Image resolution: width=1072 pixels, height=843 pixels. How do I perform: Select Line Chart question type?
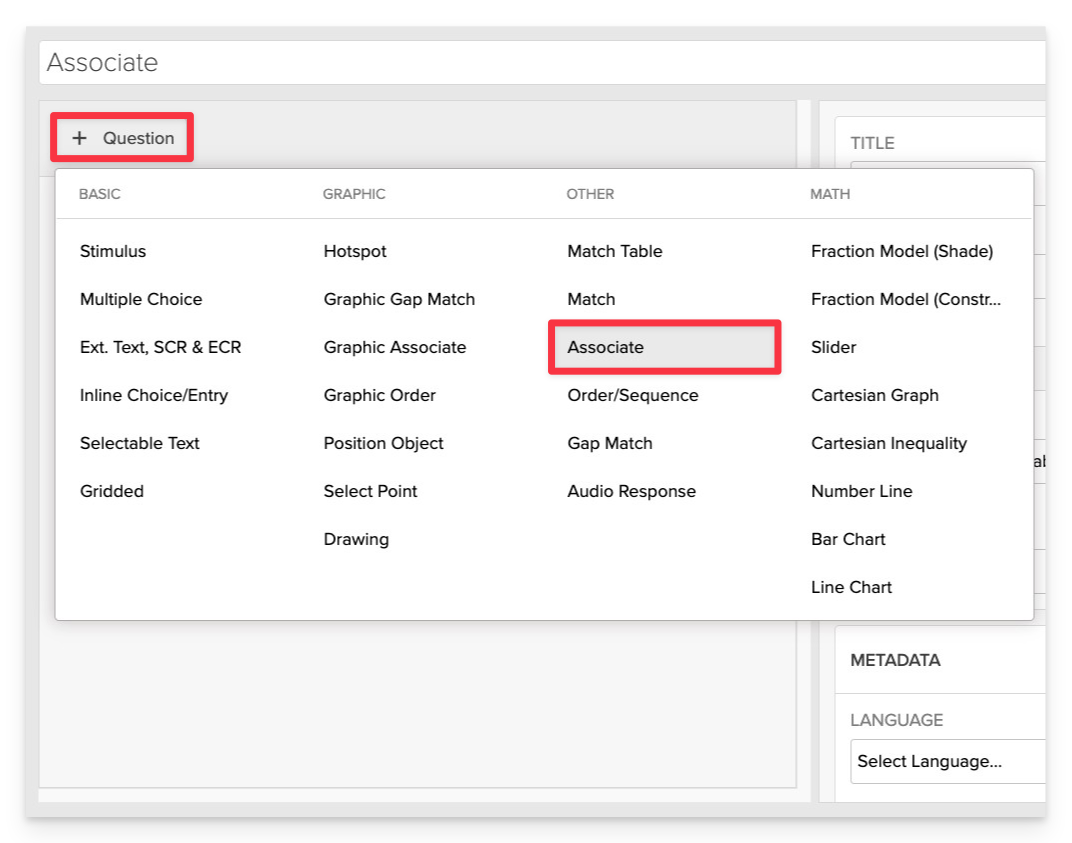coord(851,587)
